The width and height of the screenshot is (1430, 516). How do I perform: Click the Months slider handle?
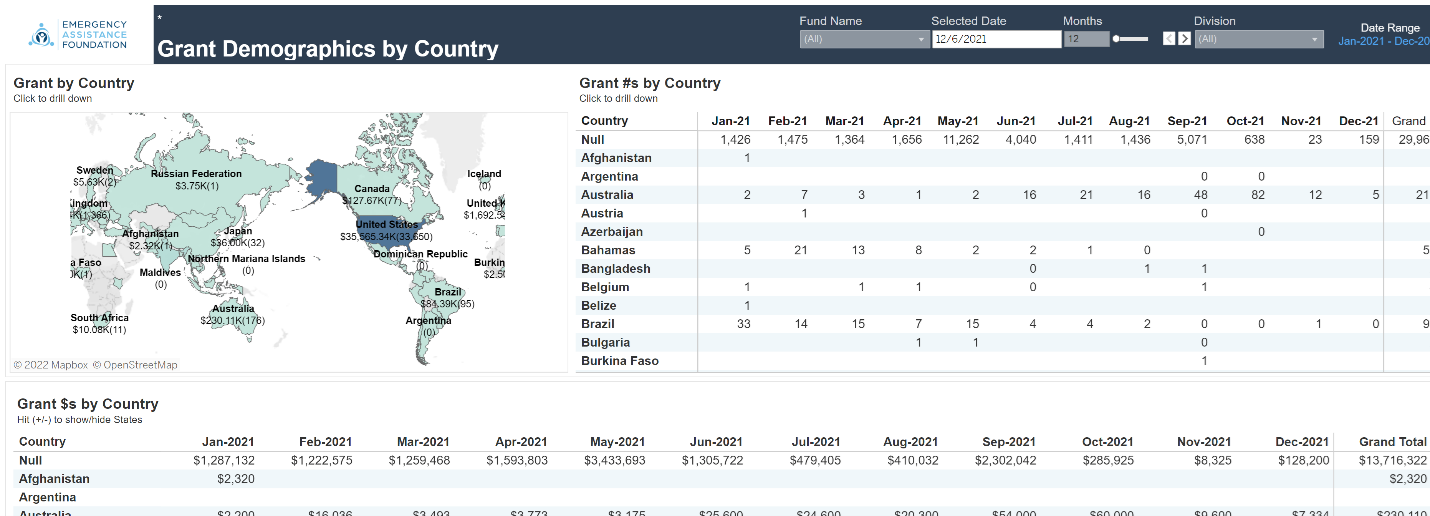(x=1117, y=39)
